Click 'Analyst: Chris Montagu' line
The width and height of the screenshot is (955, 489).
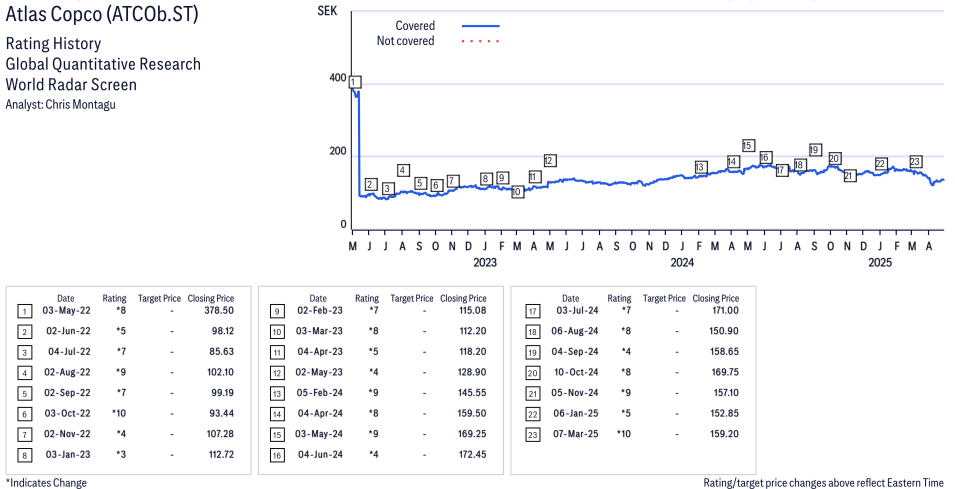click(x=60, y=105)
